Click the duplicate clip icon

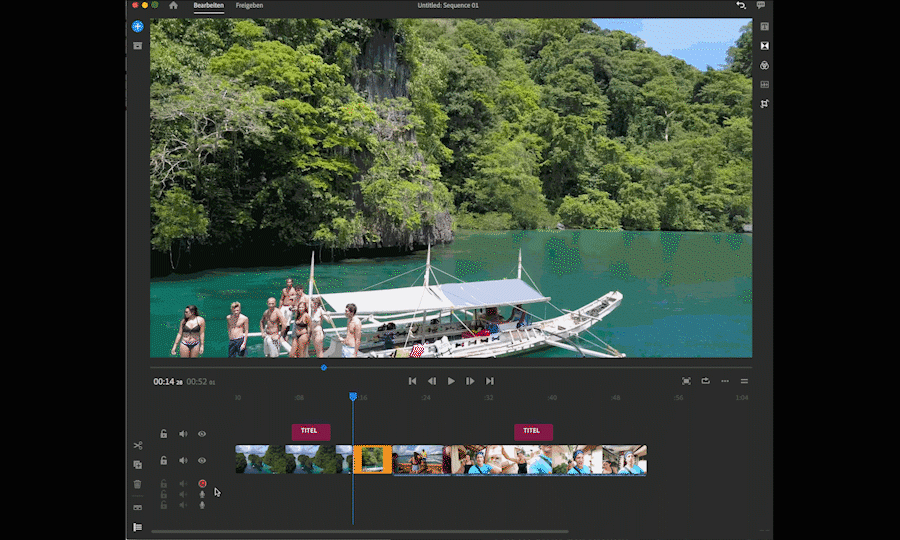(137, 465)
